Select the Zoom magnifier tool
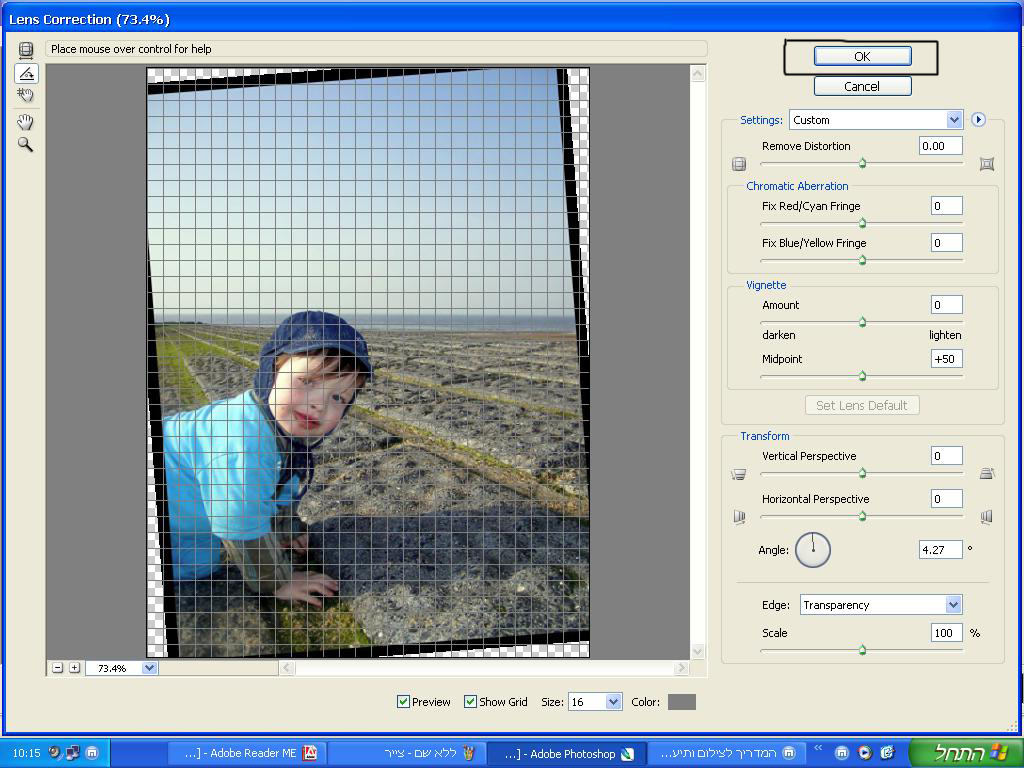 click(x=25, y=144)
